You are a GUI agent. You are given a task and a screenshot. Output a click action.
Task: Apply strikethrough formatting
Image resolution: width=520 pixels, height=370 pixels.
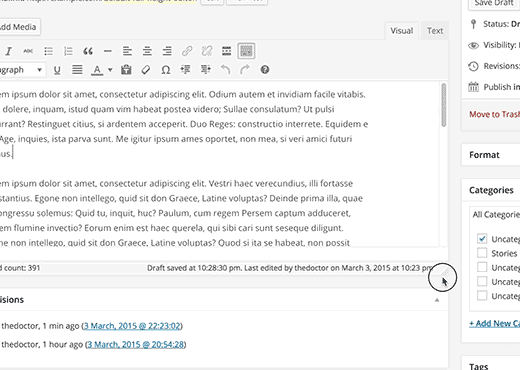point(28,51)
